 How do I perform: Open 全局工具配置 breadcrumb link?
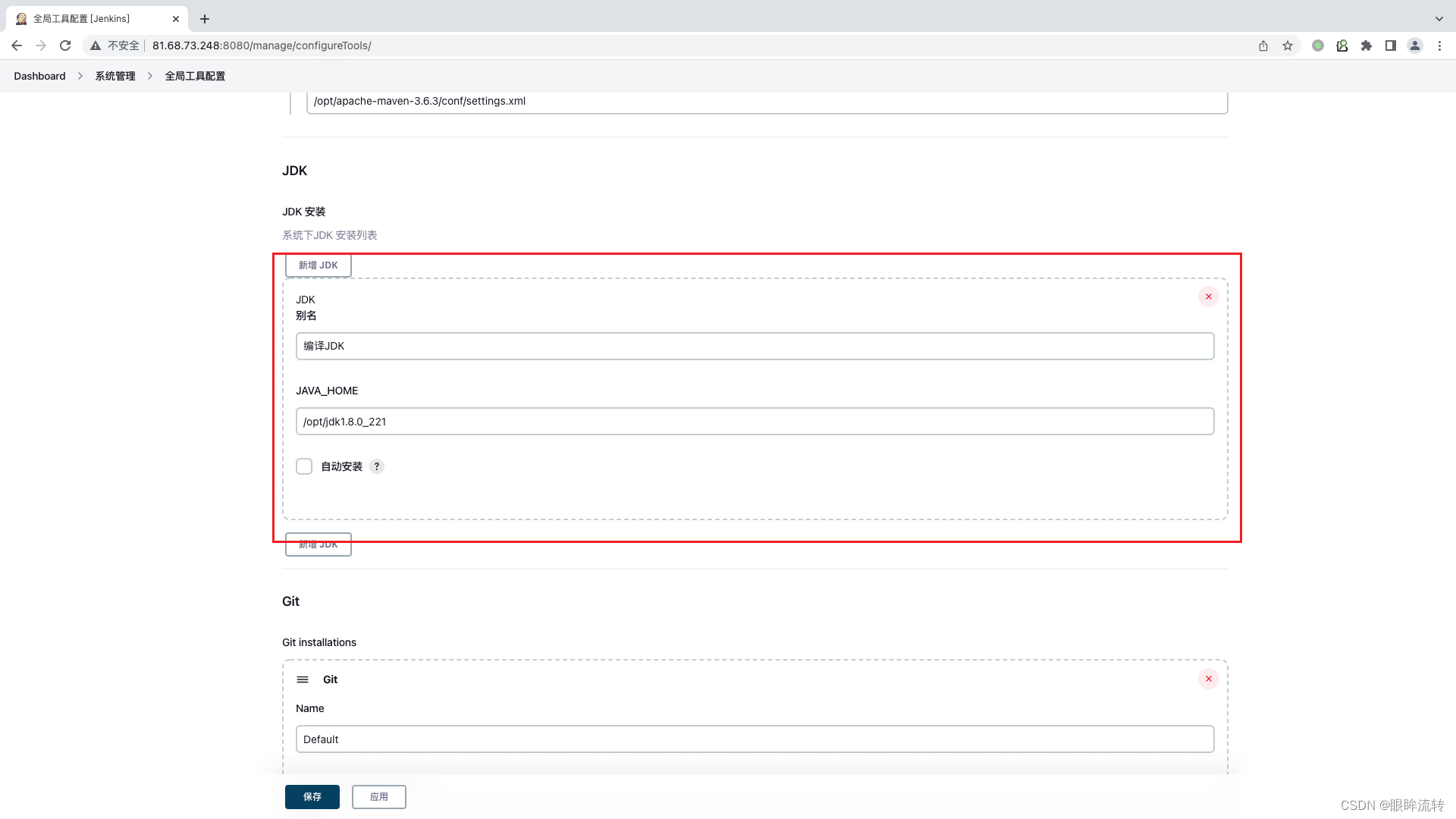pos(195,76)
